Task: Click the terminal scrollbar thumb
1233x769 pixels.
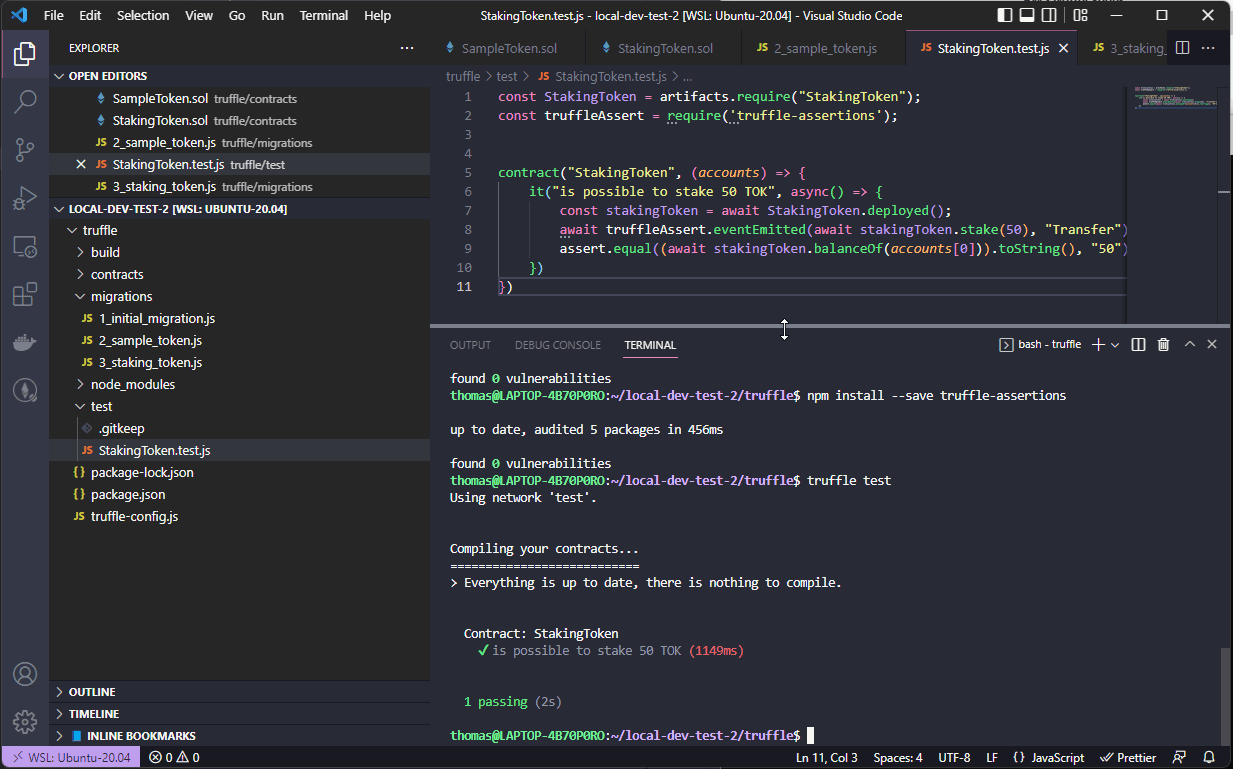Action: 1225,696
